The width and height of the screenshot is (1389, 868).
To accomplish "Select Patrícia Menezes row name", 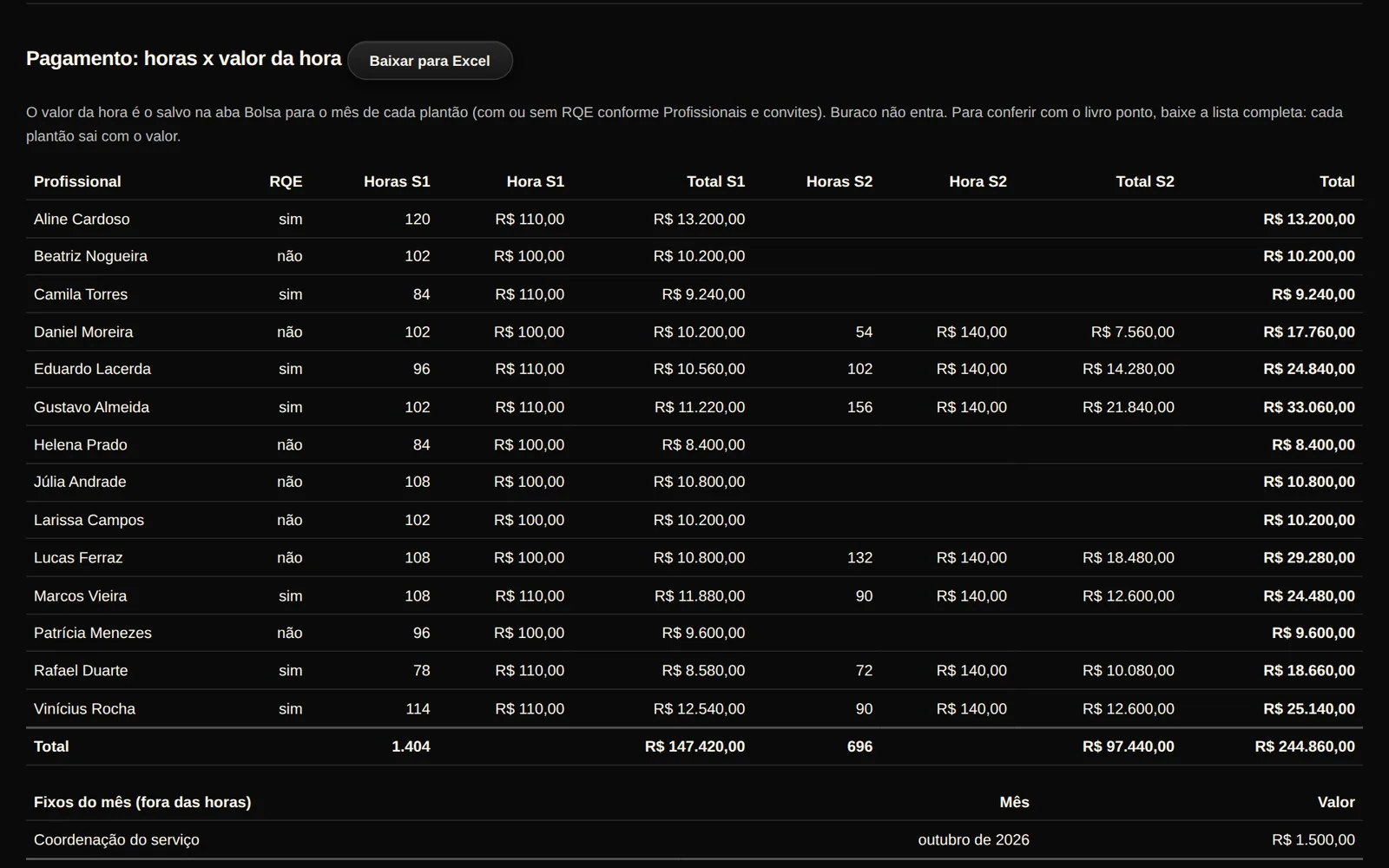I will pyautogui.click(x=93, y=633).
